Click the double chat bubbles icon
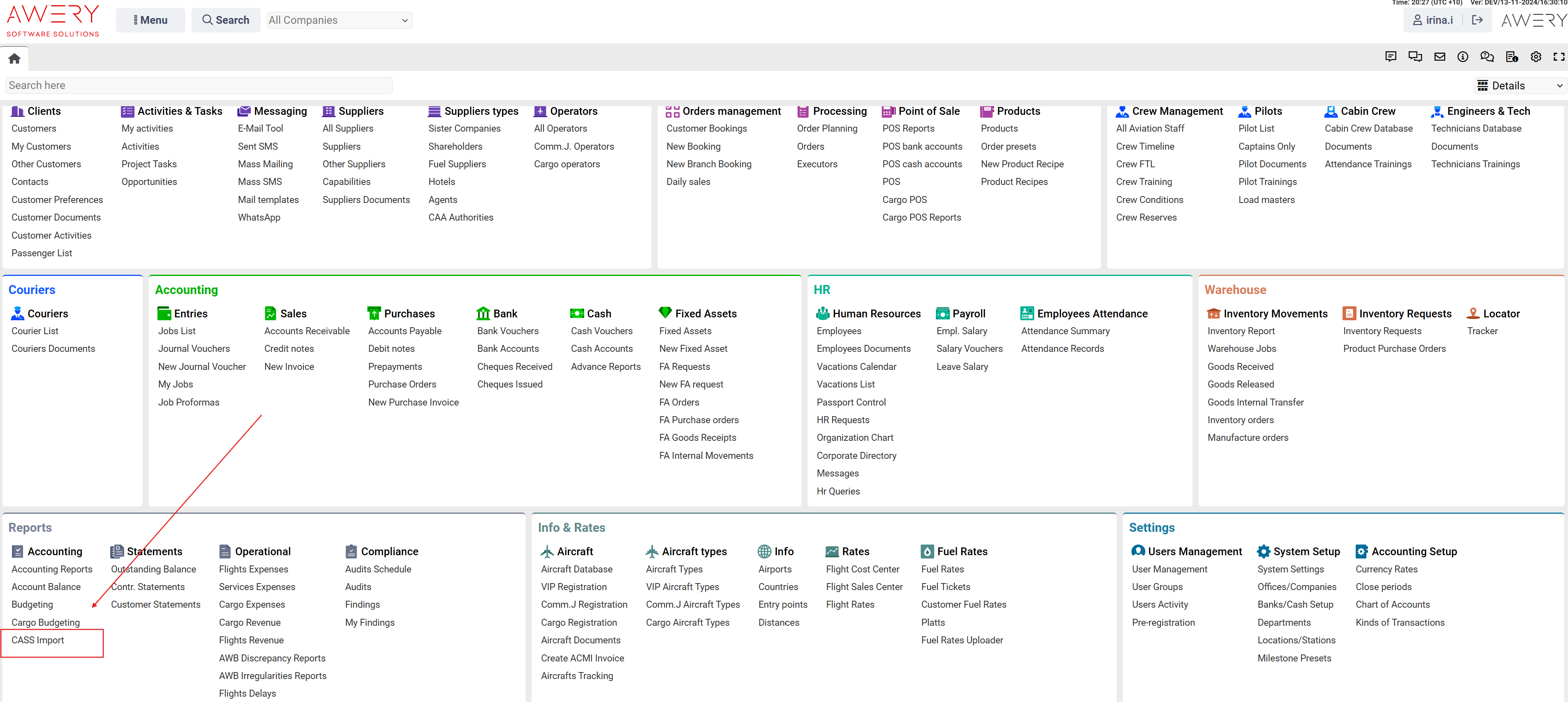 pyautogui.click(x=1415, y=57)
